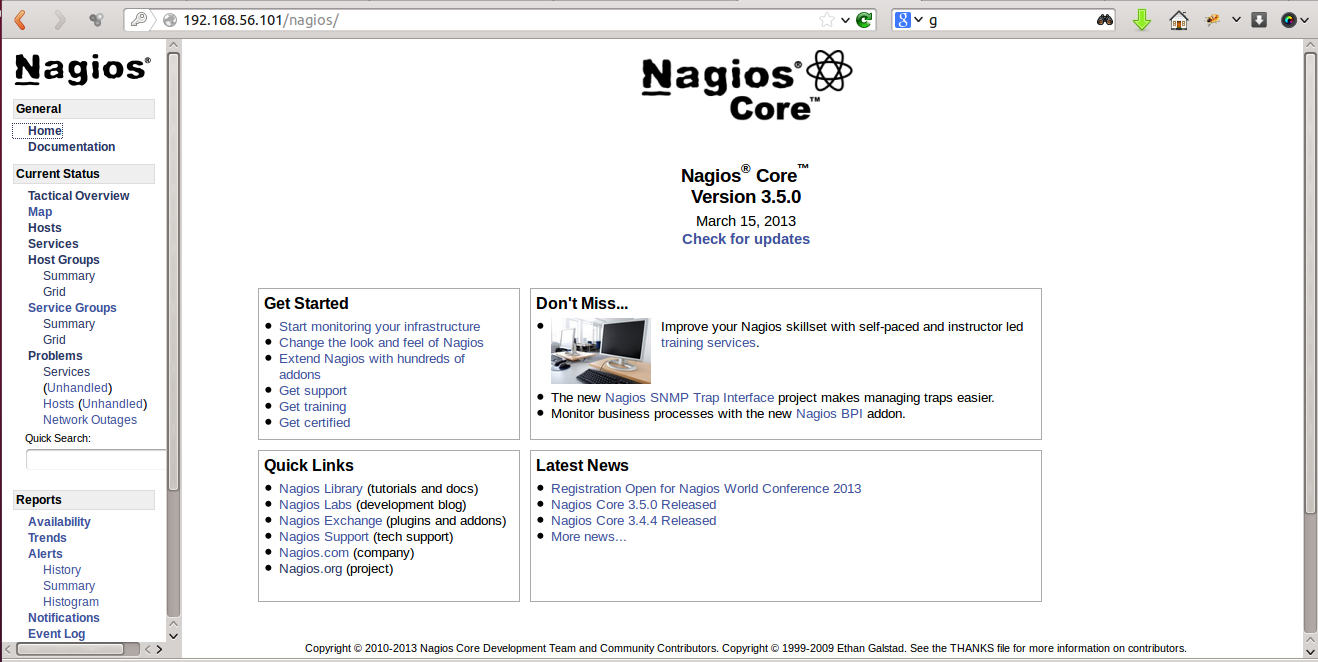
Task: Reload the page with the green refresh icon
Action: (x=865, y=19)
